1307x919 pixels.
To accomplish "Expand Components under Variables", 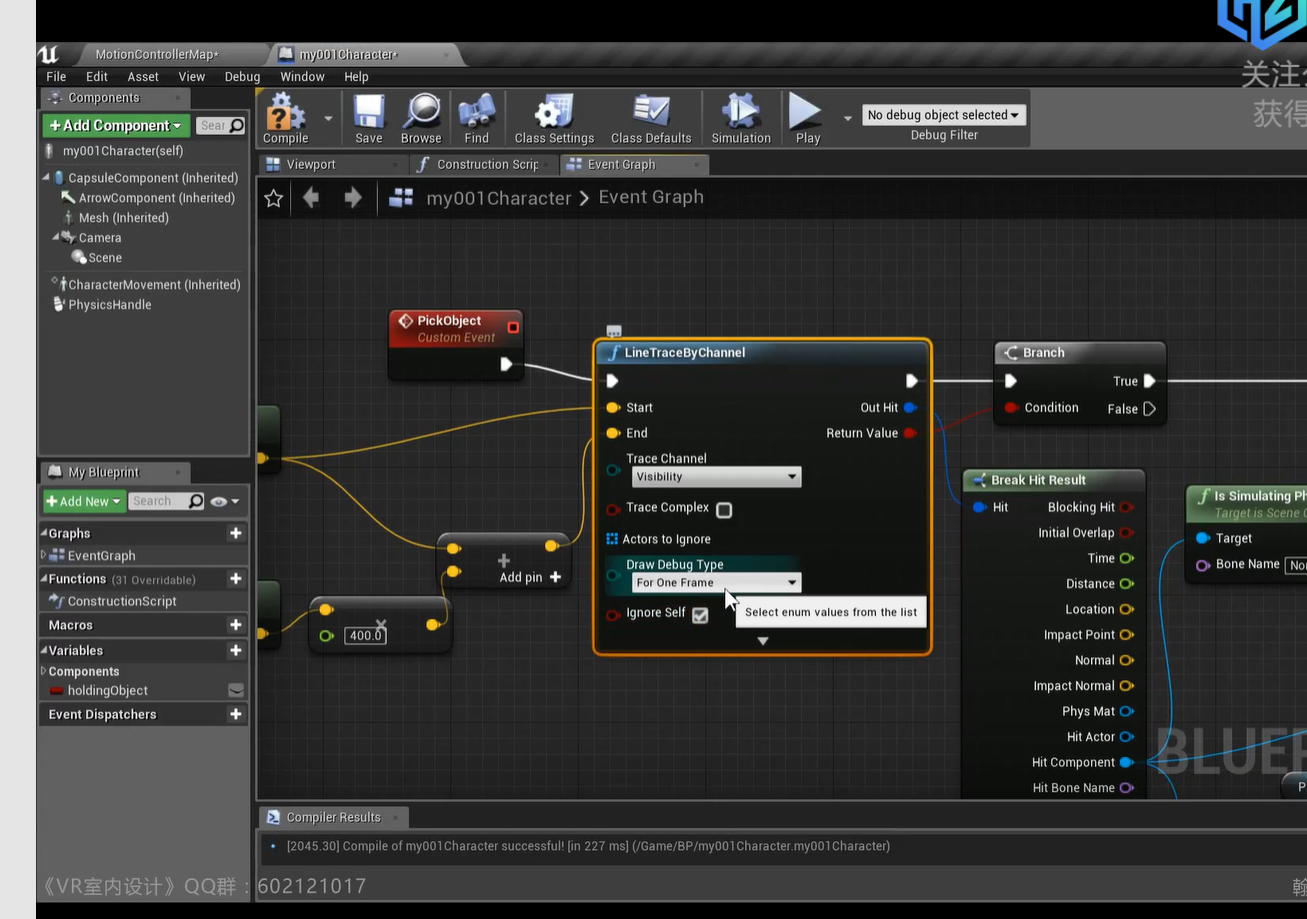I will 44,671.
